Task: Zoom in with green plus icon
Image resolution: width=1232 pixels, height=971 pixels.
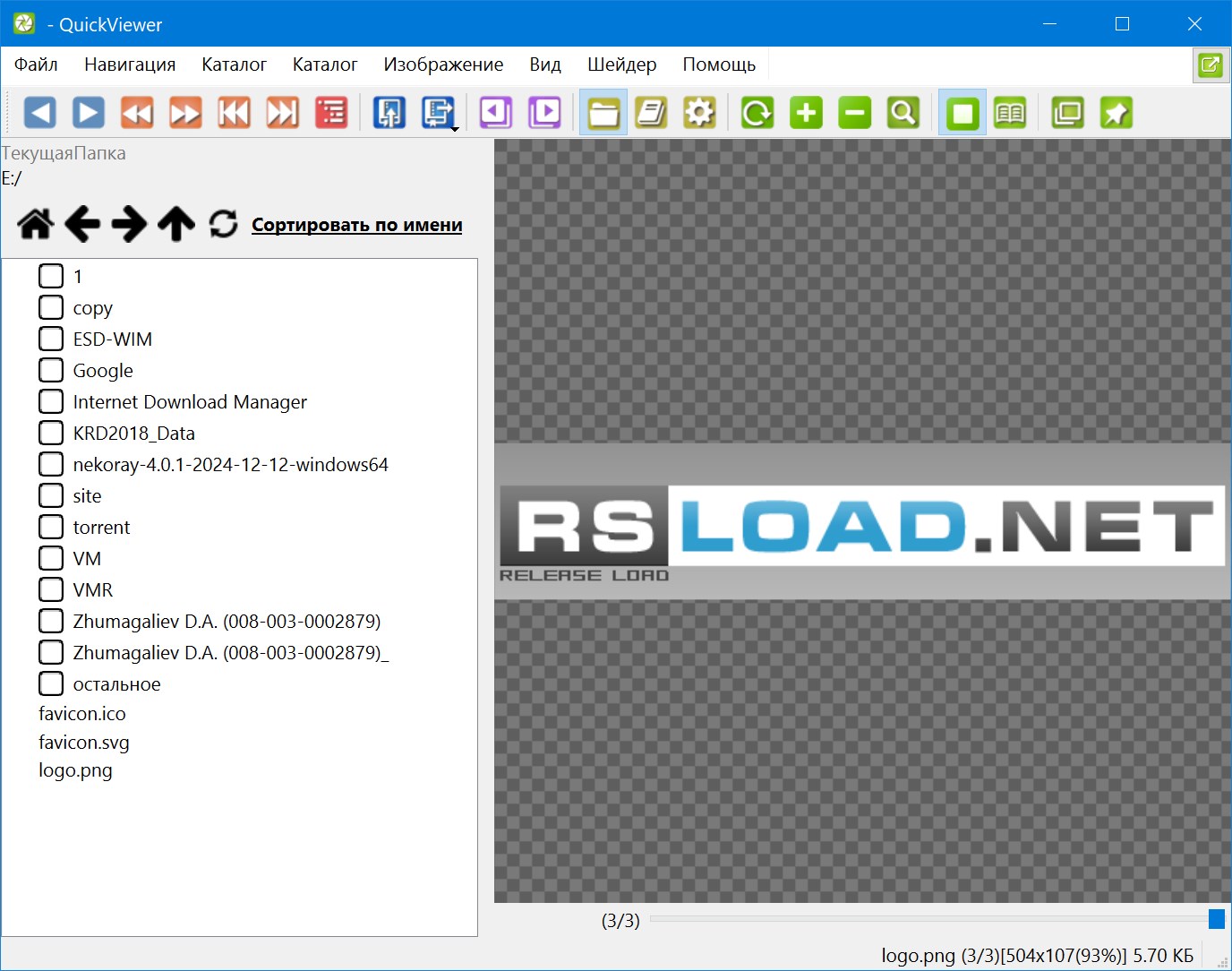Action: pos(806,113)
